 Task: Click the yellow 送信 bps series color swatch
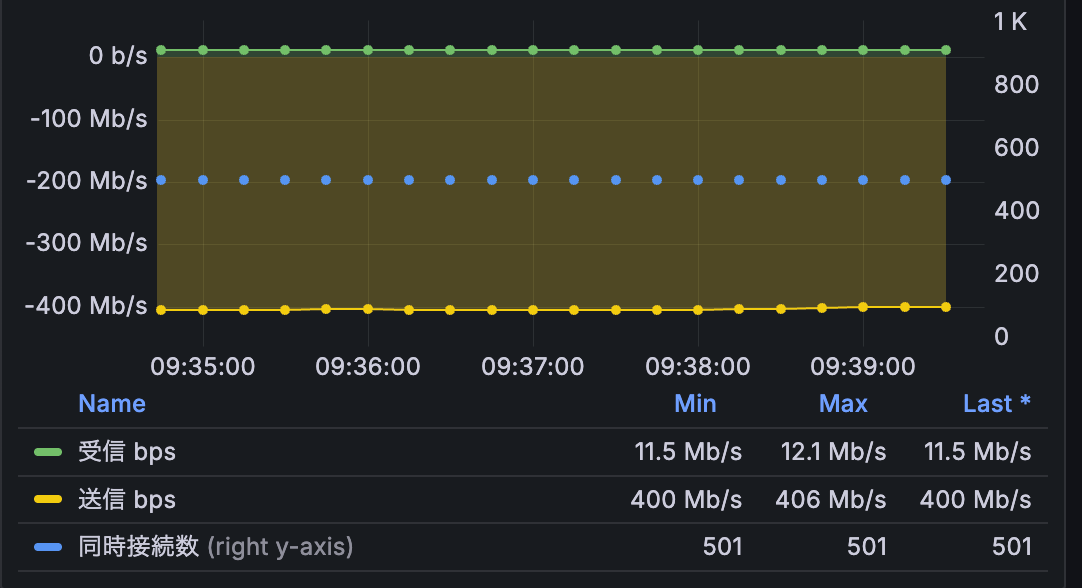coord(48,499)
